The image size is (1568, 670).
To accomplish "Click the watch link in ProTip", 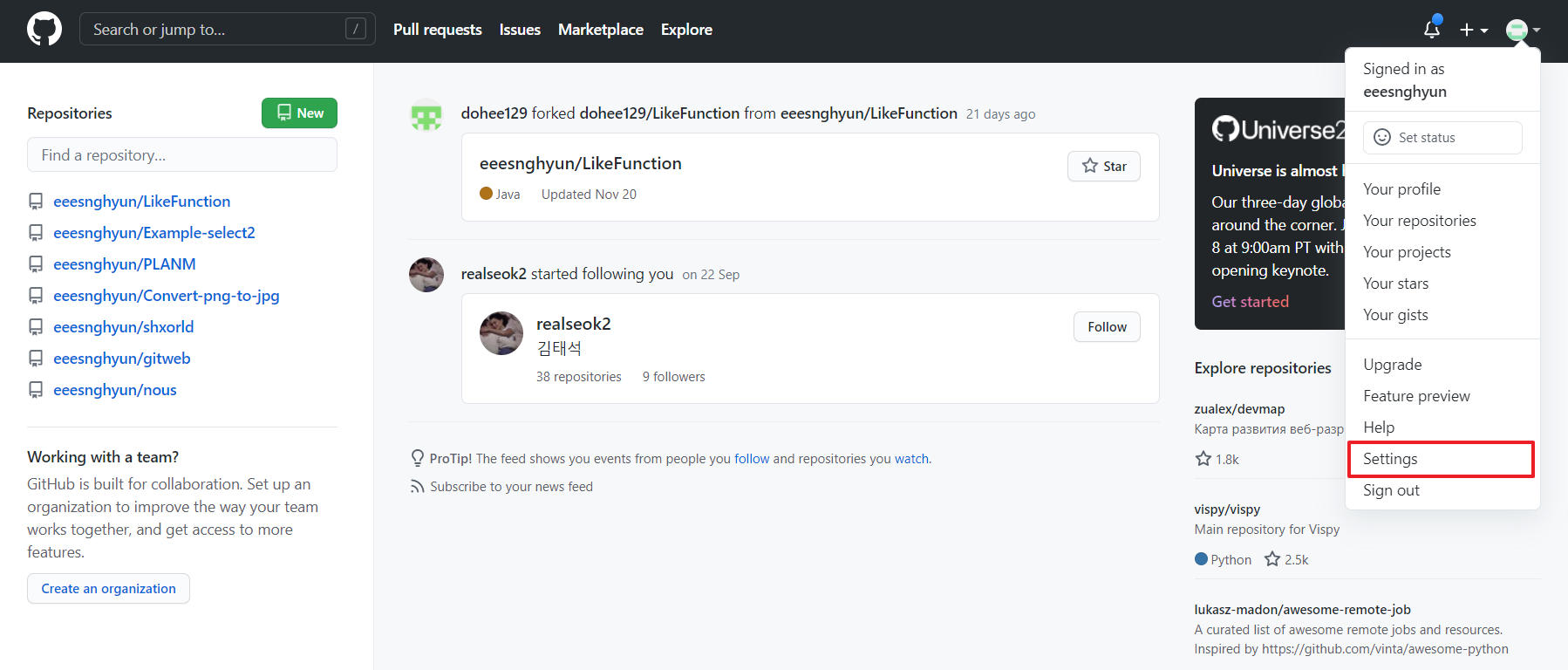I will click(911, 459).
